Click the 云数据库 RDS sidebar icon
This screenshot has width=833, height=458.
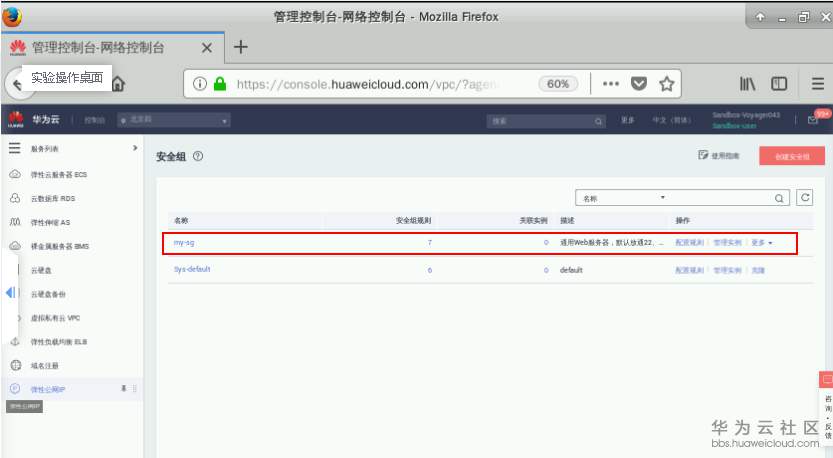coord(15,198)
